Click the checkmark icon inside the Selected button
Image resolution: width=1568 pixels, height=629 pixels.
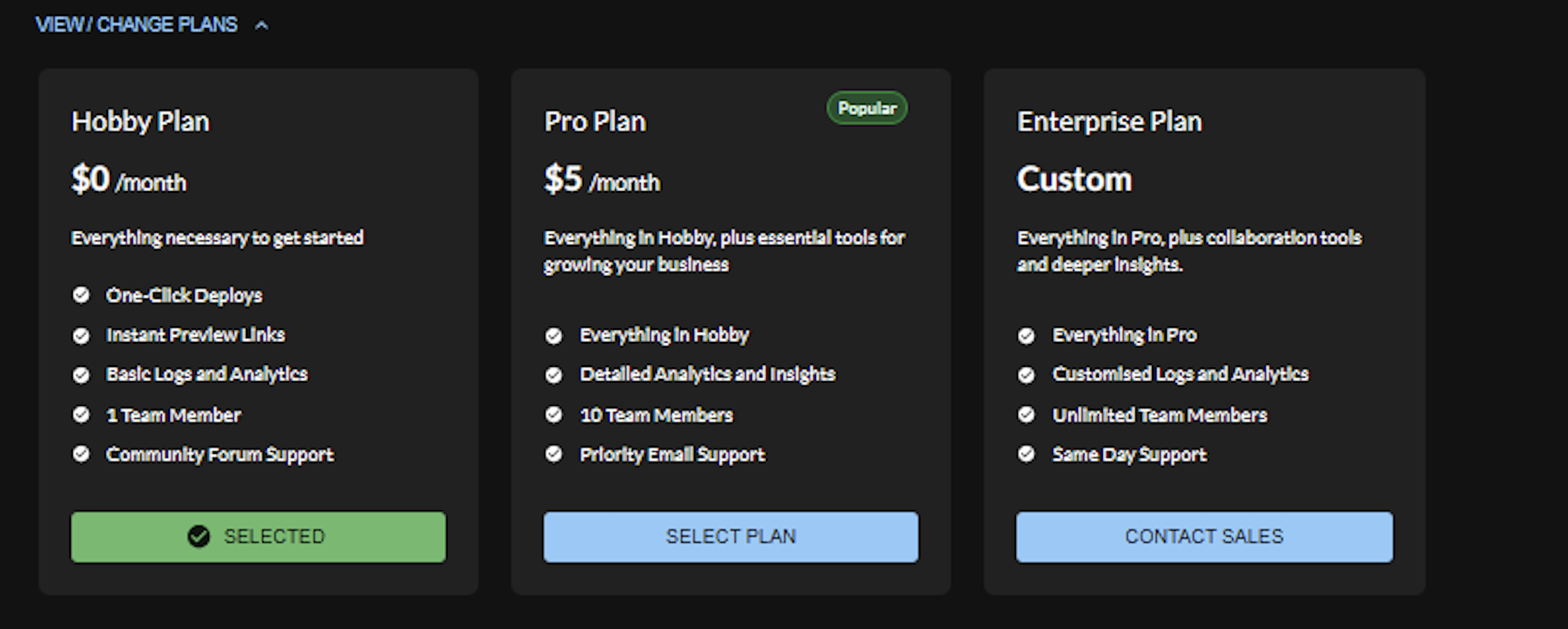199,536
